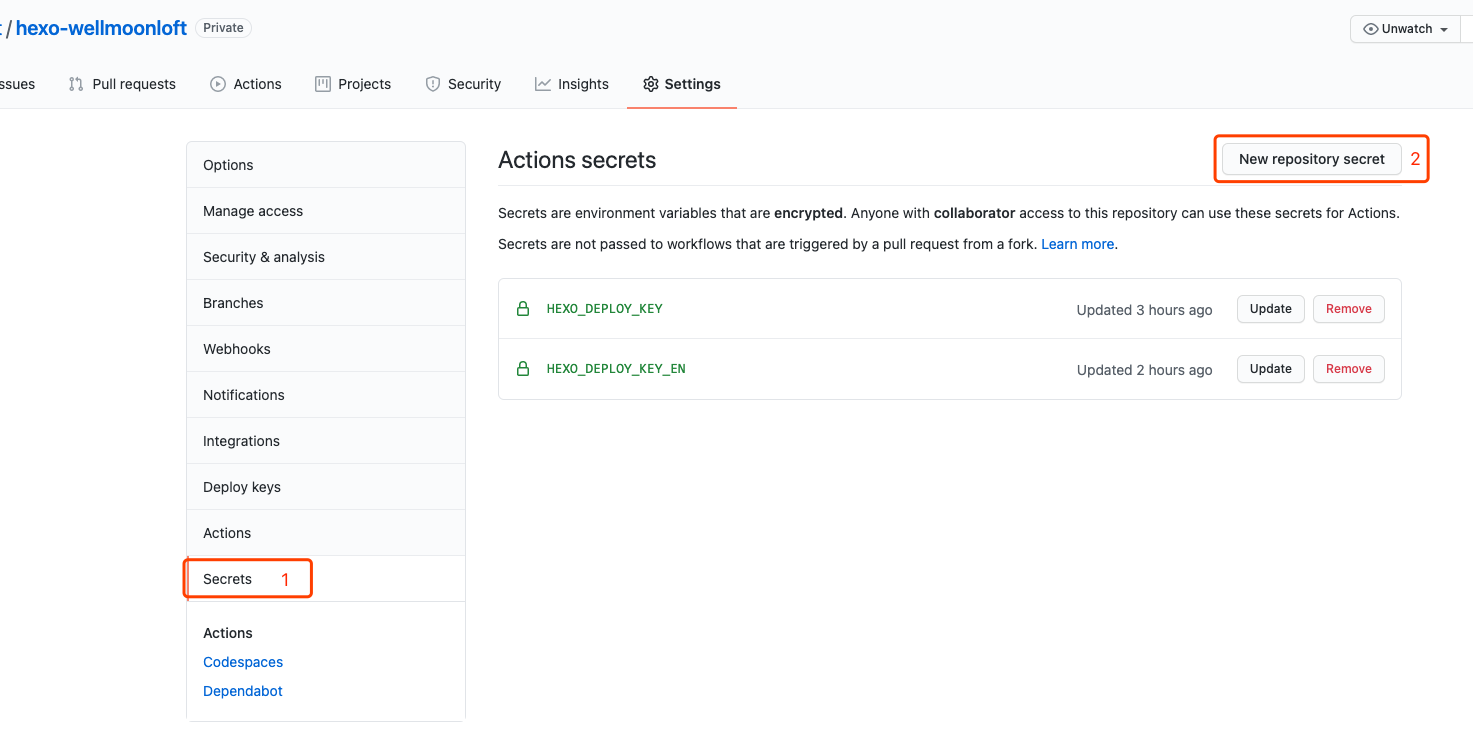Open the Codespaces secrets link
The image size is (1473, 730).
click(243, 662)
